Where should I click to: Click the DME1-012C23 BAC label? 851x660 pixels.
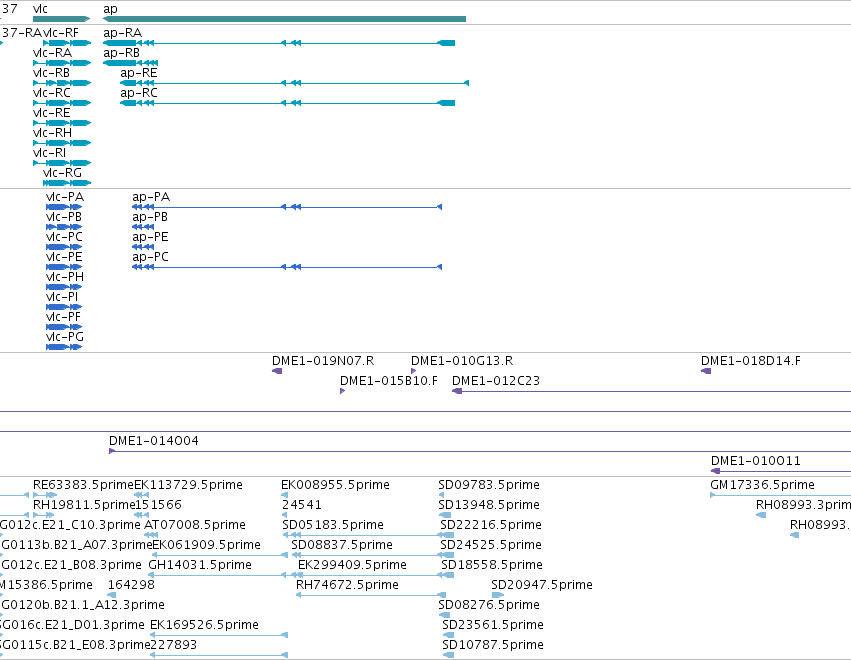click(x=496, y=381)
